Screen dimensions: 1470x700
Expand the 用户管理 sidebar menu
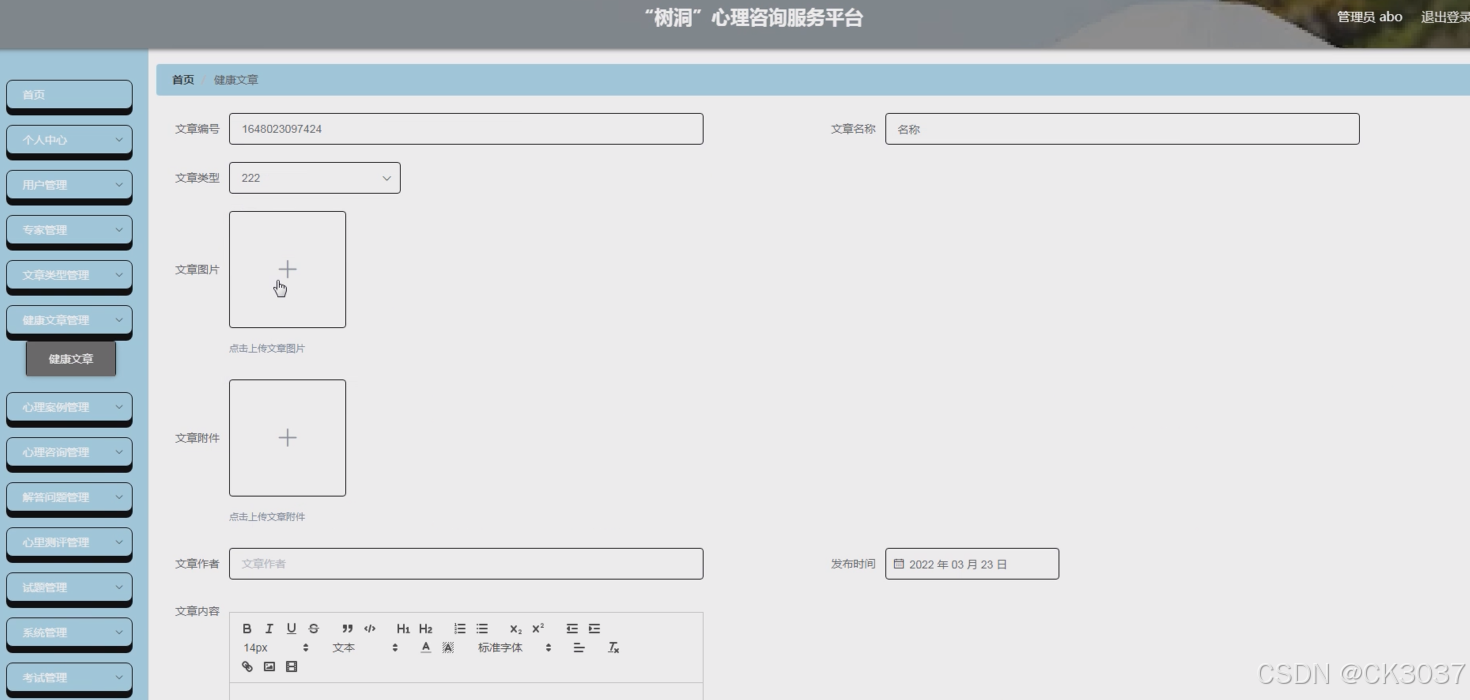69,186
